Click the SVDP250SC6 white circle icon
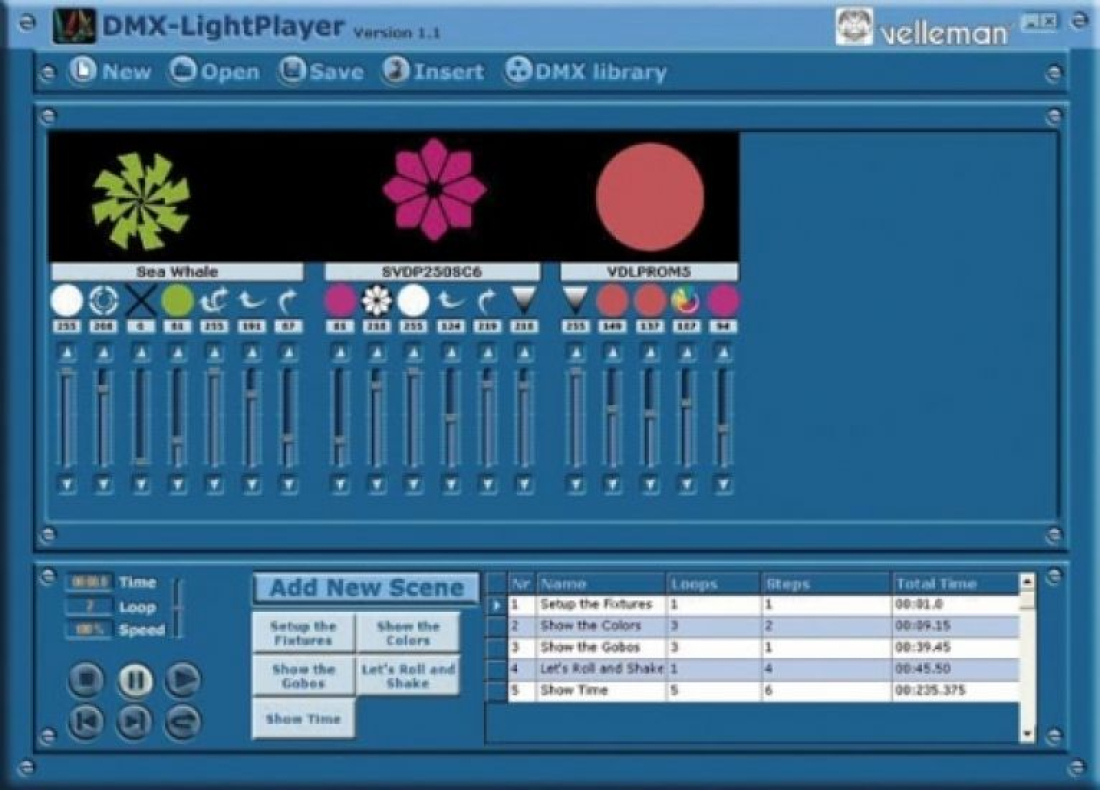The image size is (1100, 790). coord(414,301)
